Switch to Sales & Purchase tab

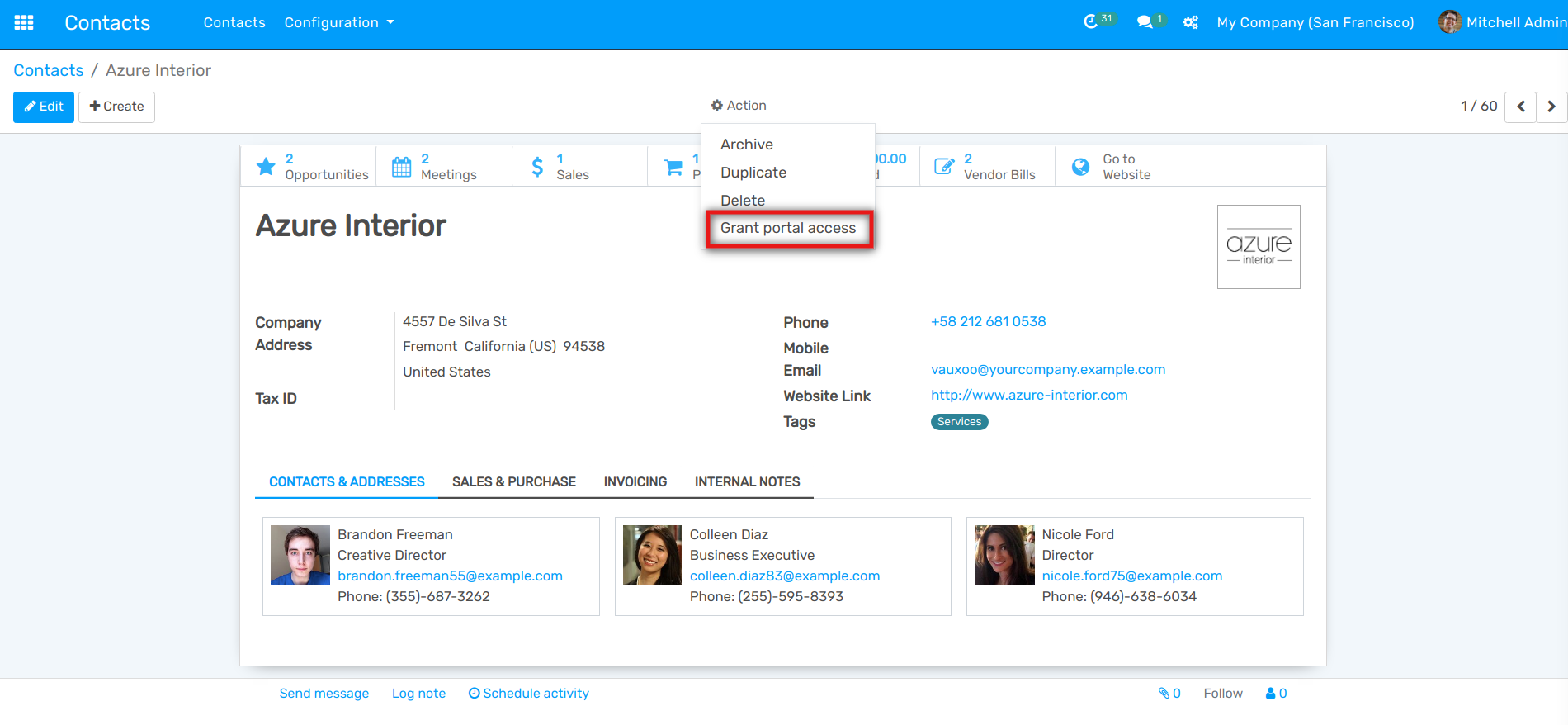click(514, 482)
